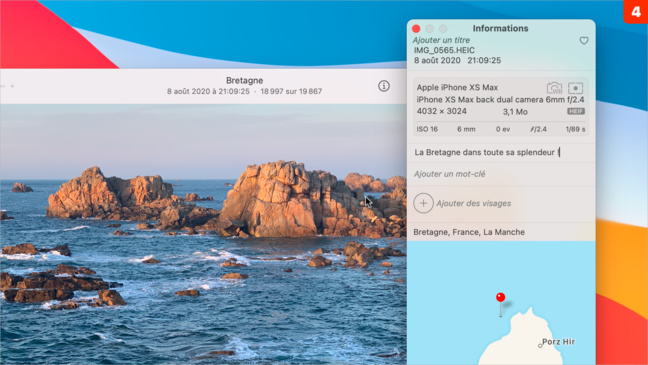Click the 4032 × 3024 dimensions text
This screenshot has width=648, height=365.
(x=441, y=111)
